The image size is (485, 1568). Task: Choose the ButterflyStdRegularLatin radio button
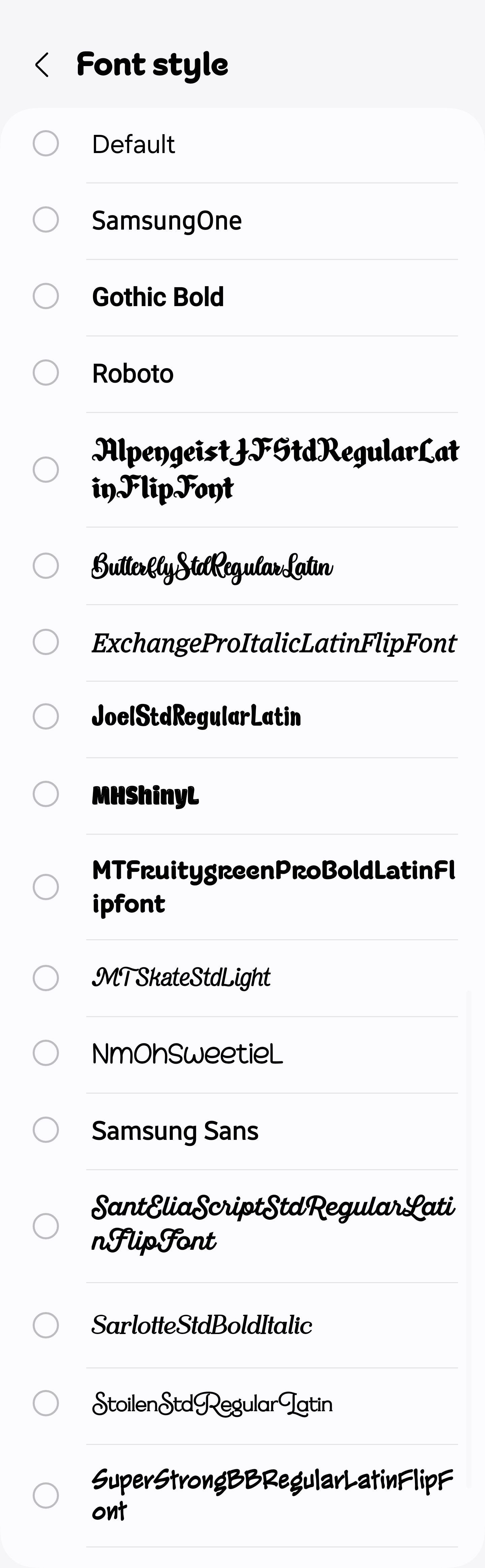pyautogui.click(x=45, y=565)
